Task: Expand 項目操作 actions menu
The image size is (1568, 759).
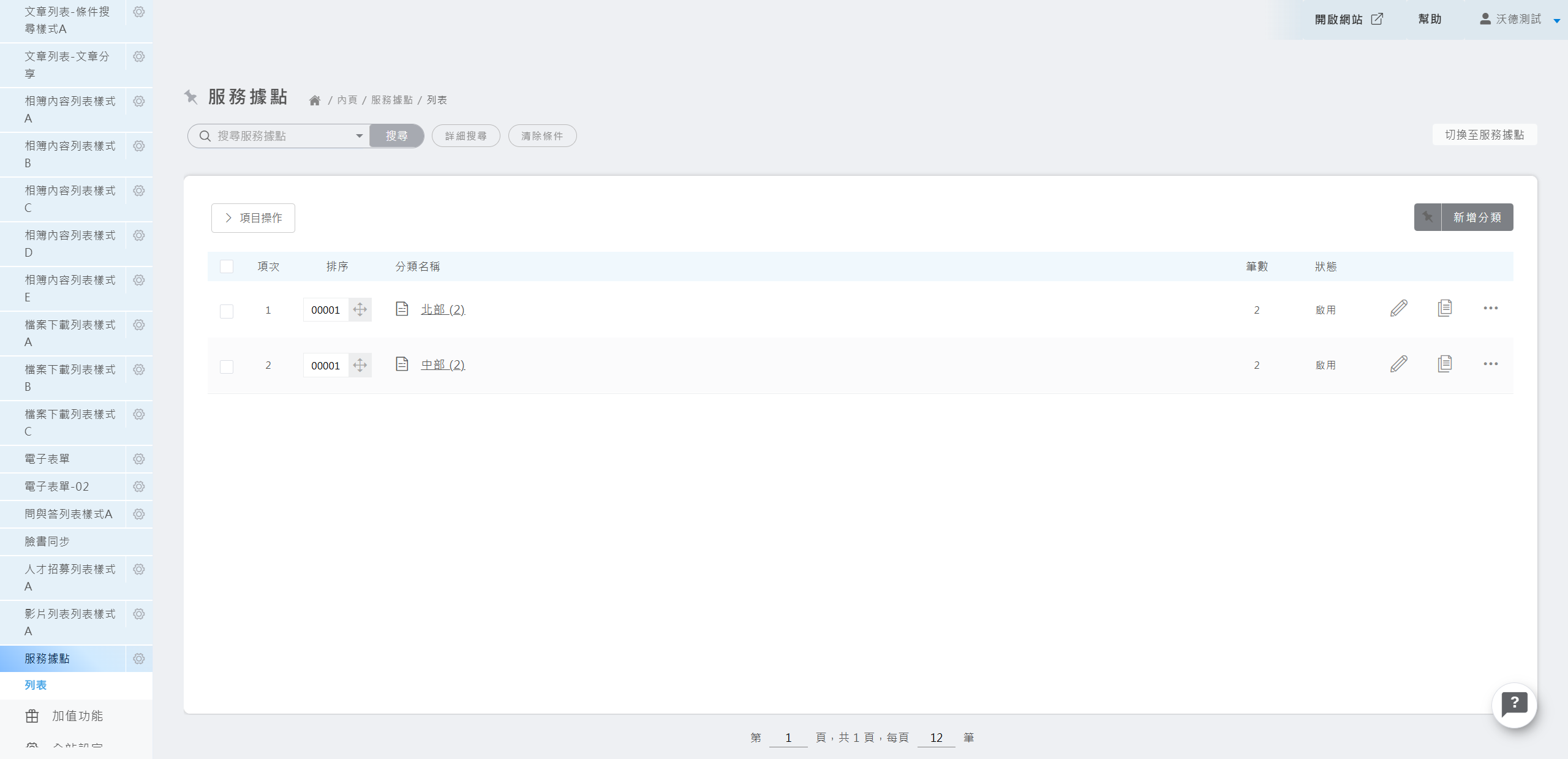Action: 253,218
